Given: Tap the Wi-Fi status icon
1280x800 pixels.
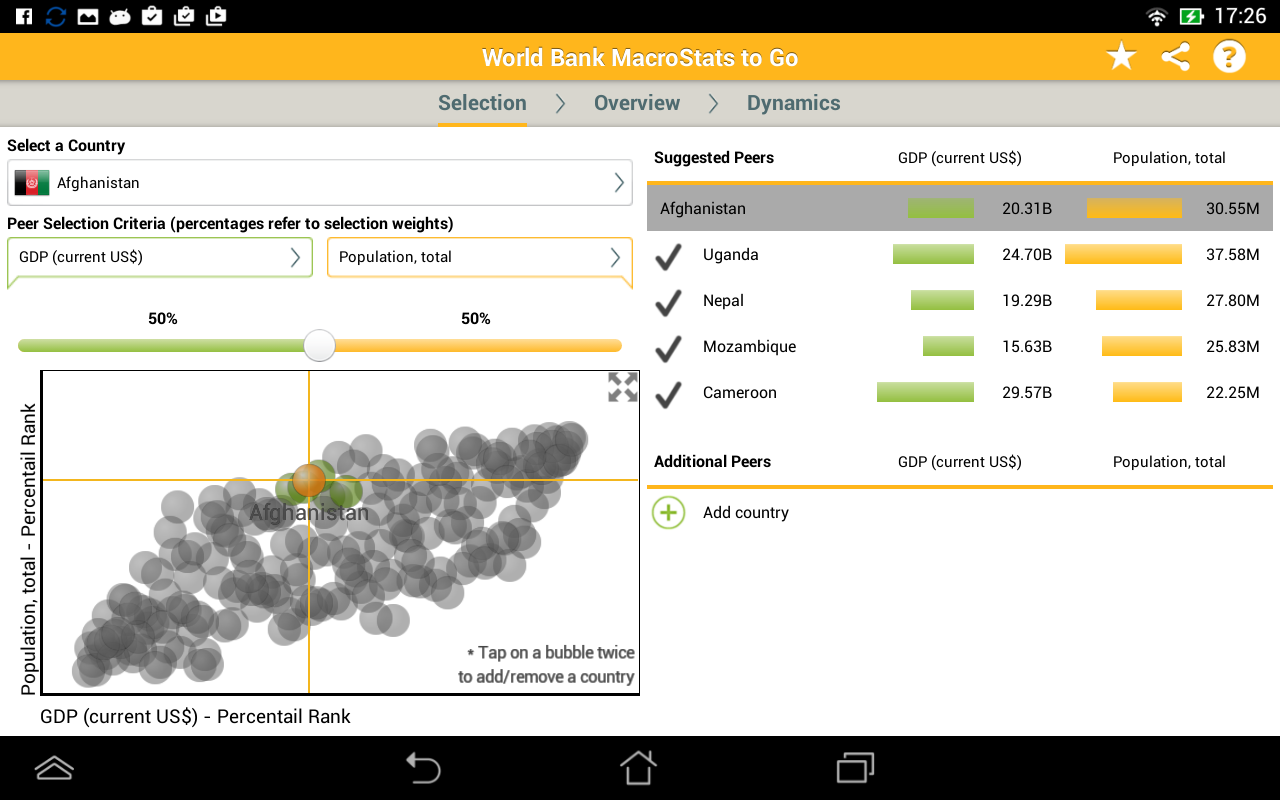Looking at the screenshot, I should 1157,16.
